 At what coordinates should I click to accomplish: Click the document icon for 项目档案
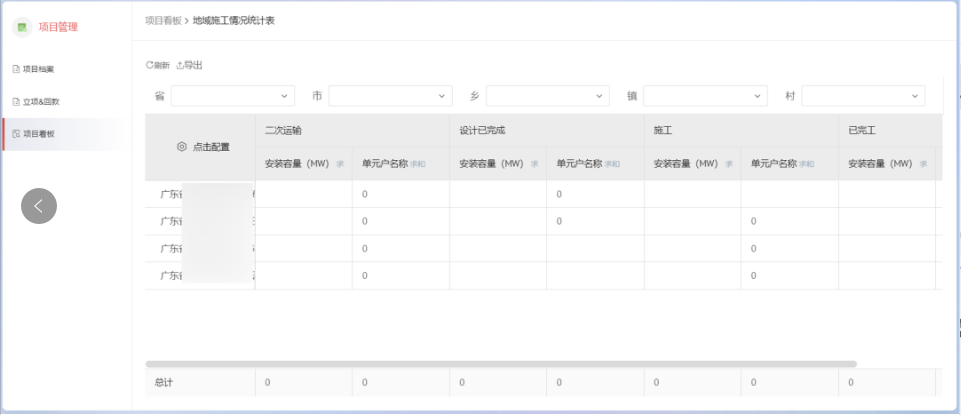point(15,69)
